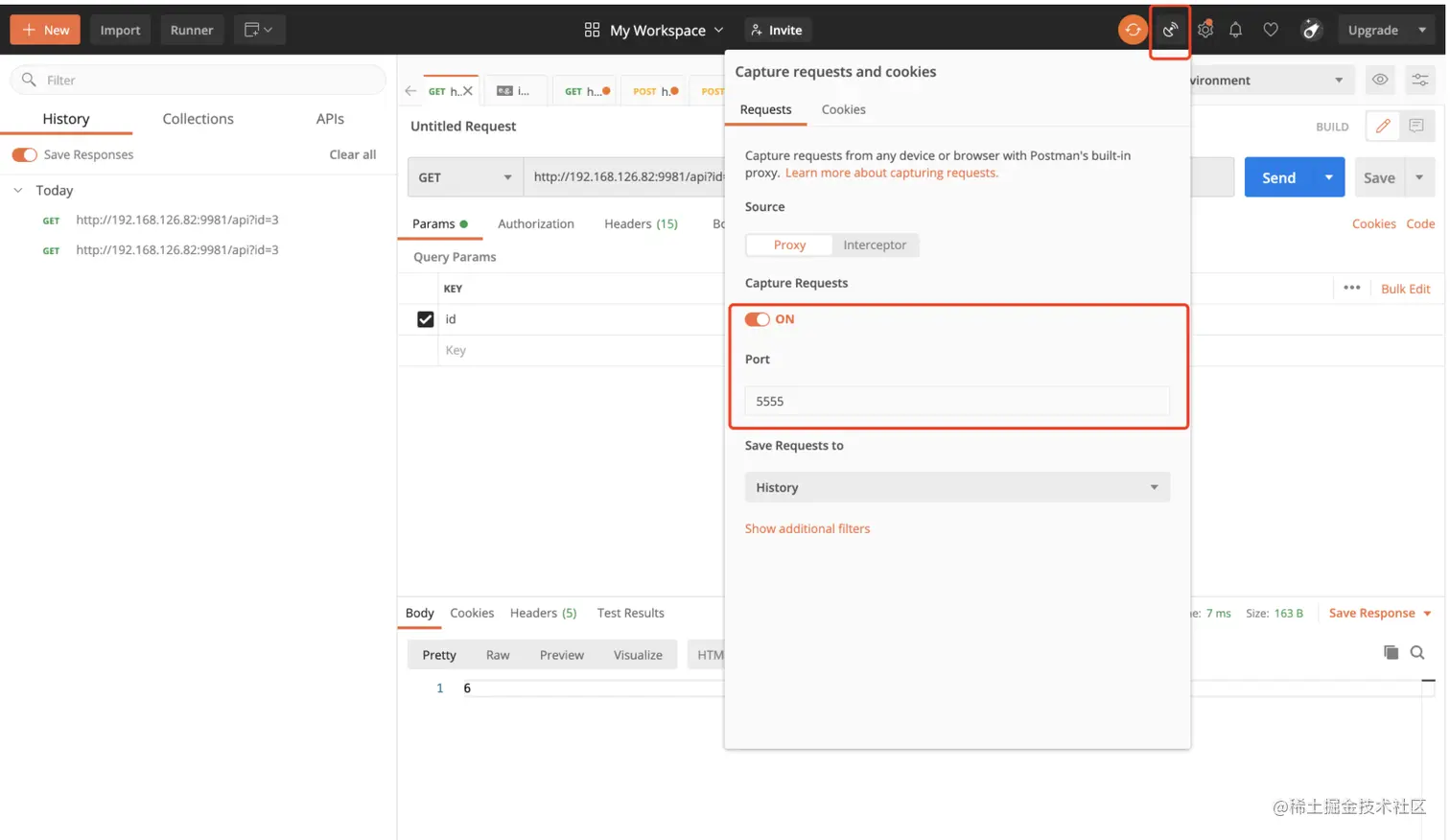This screenshot has width=1450, height=840.
Task: Switch to the Collections sidebar tab
Action: [x=198, y=119]
